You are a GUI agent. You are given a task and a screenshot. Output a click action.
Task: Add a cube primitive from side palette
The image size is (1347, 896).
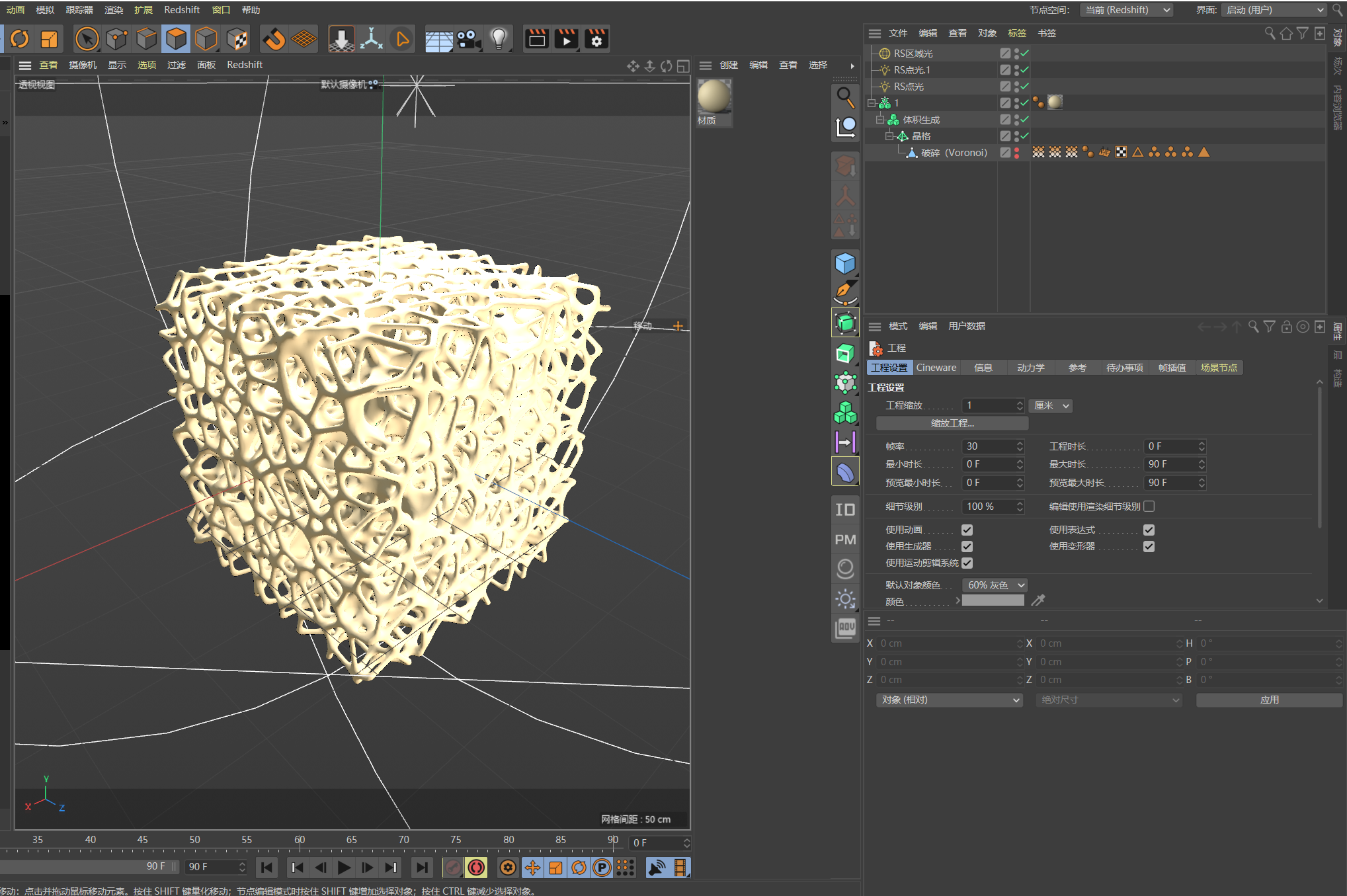point(845,263)
